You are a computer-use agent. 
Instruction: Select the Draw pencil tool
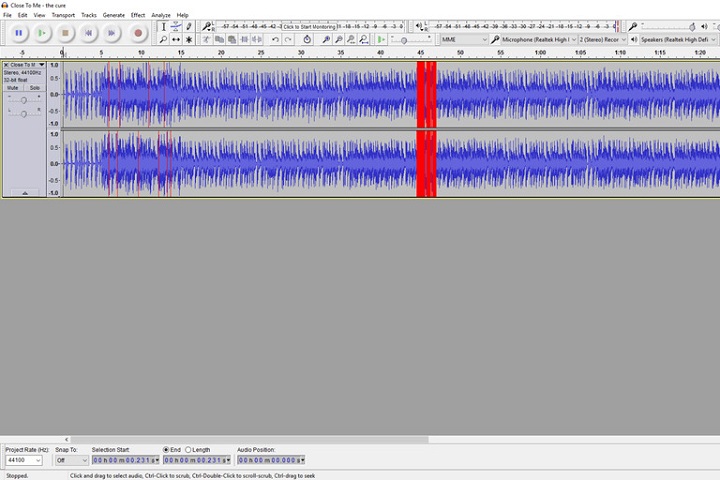coord(189,27)
